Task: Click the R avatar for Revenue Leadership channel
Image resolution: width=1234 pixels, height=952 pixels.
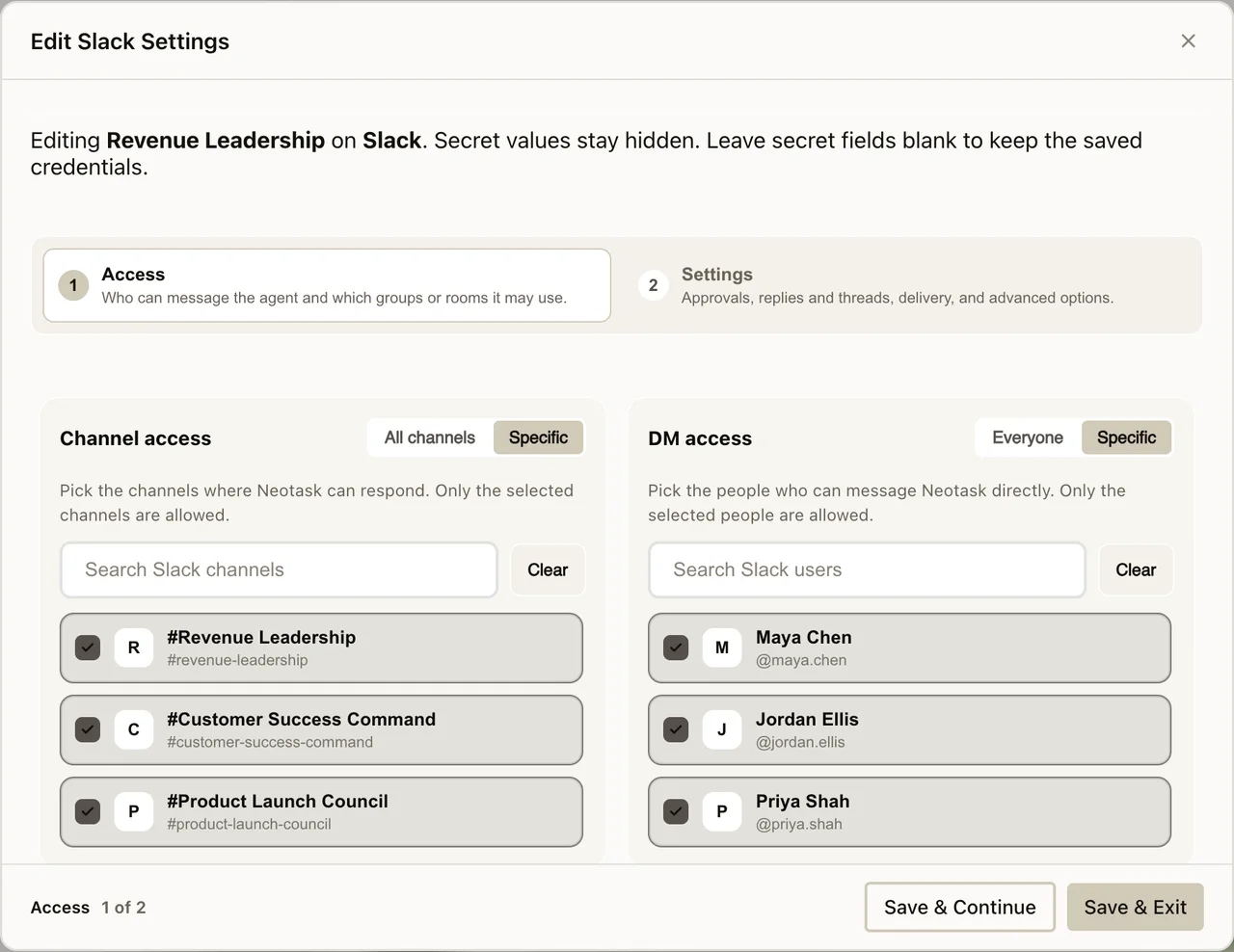Action: [x=134, y=648]
